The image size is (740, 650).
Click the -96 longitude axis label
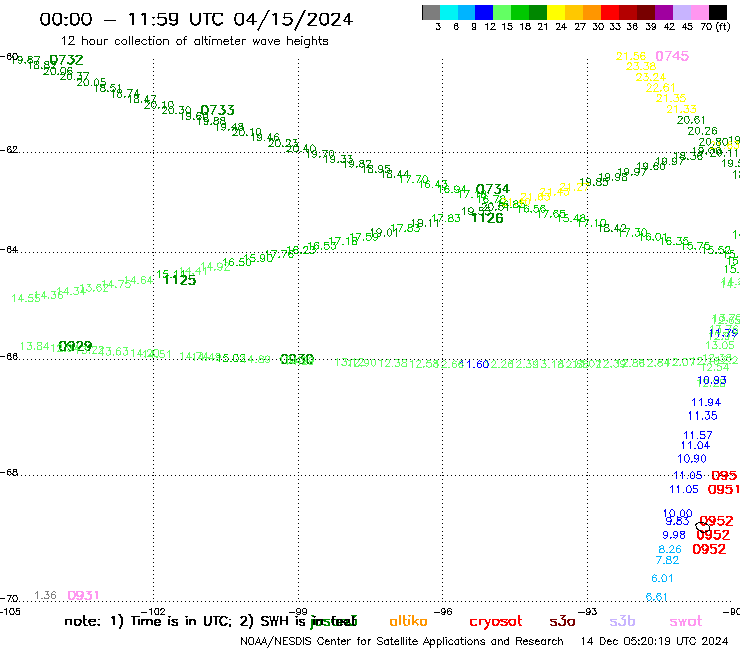coord(443,612)
